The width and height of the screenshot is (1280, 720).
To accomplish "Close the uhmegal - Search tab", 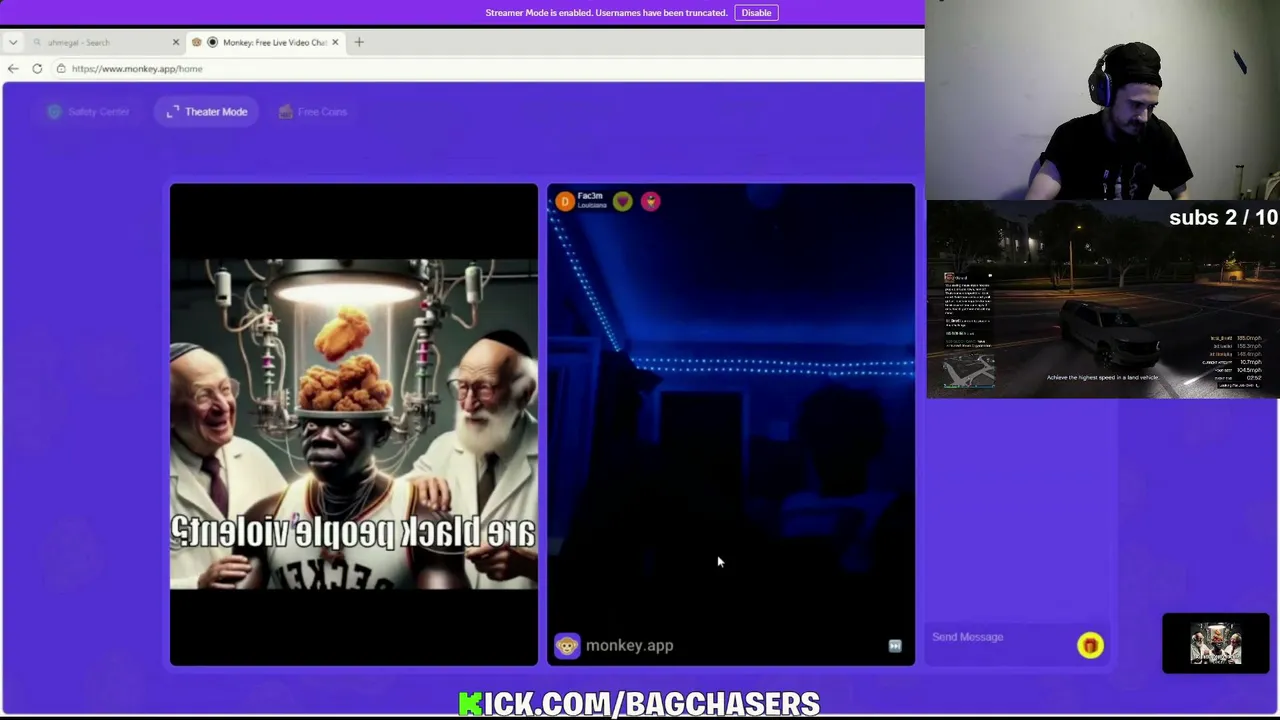I will pyautogui.click(x=176, y=42).
